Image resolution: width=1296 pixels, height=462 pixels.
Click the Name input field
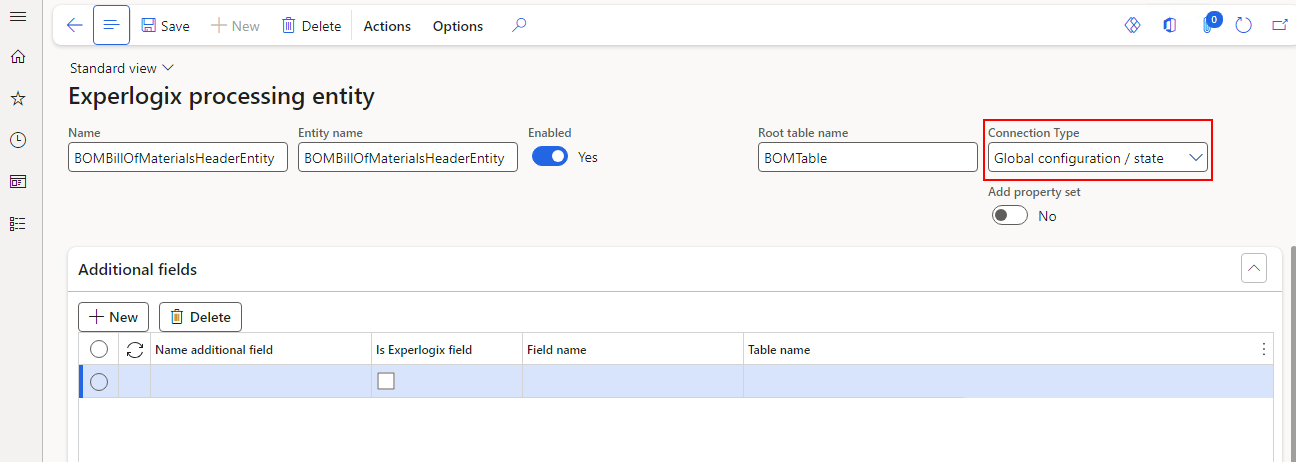coord(178,157)
